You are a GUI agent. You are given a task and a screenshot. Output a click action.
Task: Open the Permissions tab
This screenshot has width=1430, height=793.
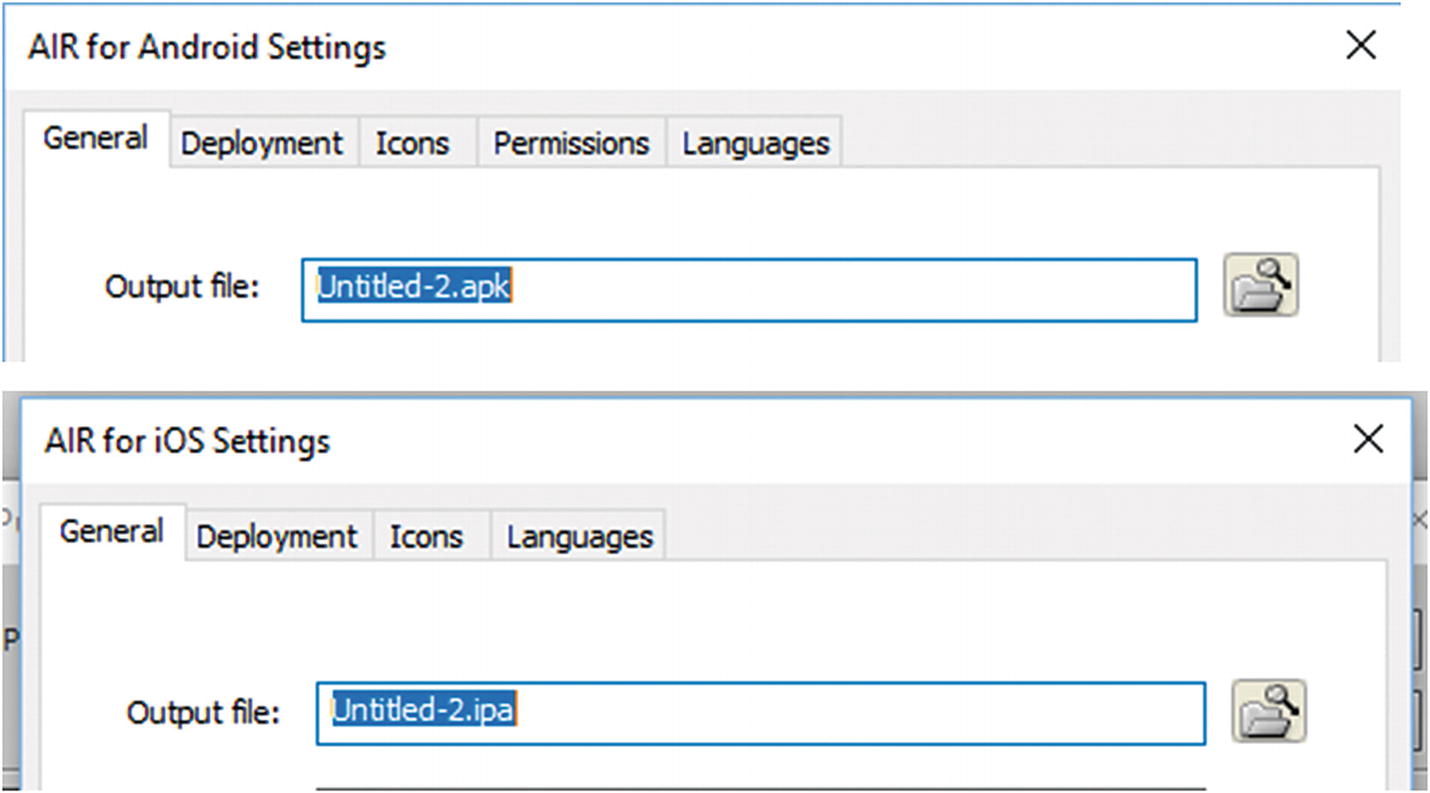click(571, 143)
